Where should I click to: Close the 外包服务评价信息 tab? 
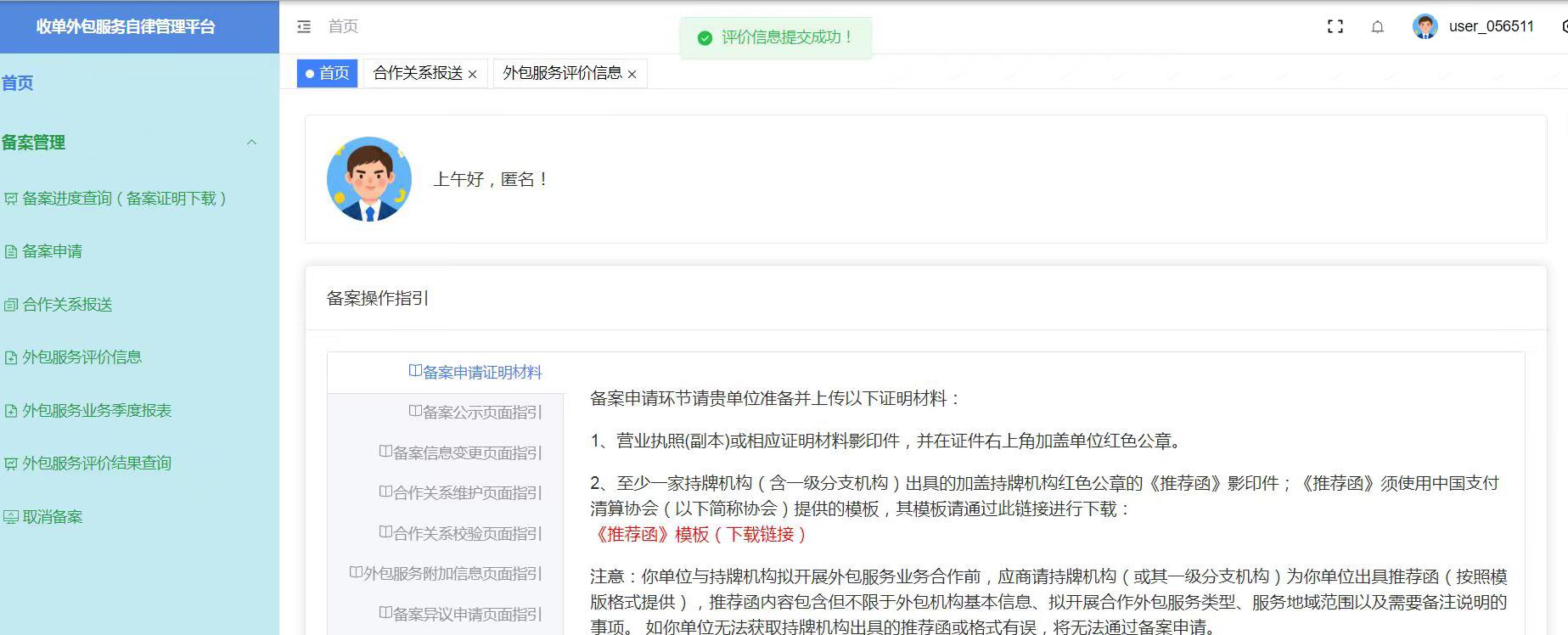pyautogui.click(x=632, y=75)
